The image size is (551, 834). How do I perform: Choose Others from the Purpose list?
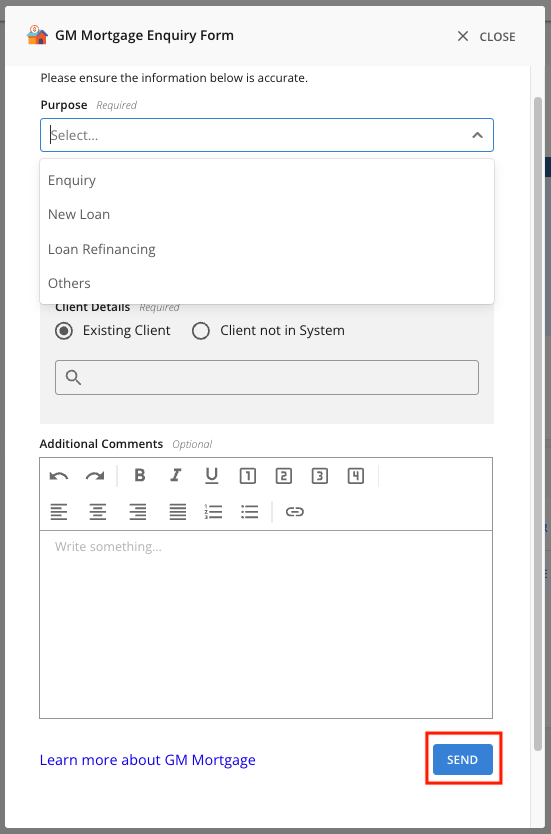(267, 283)
